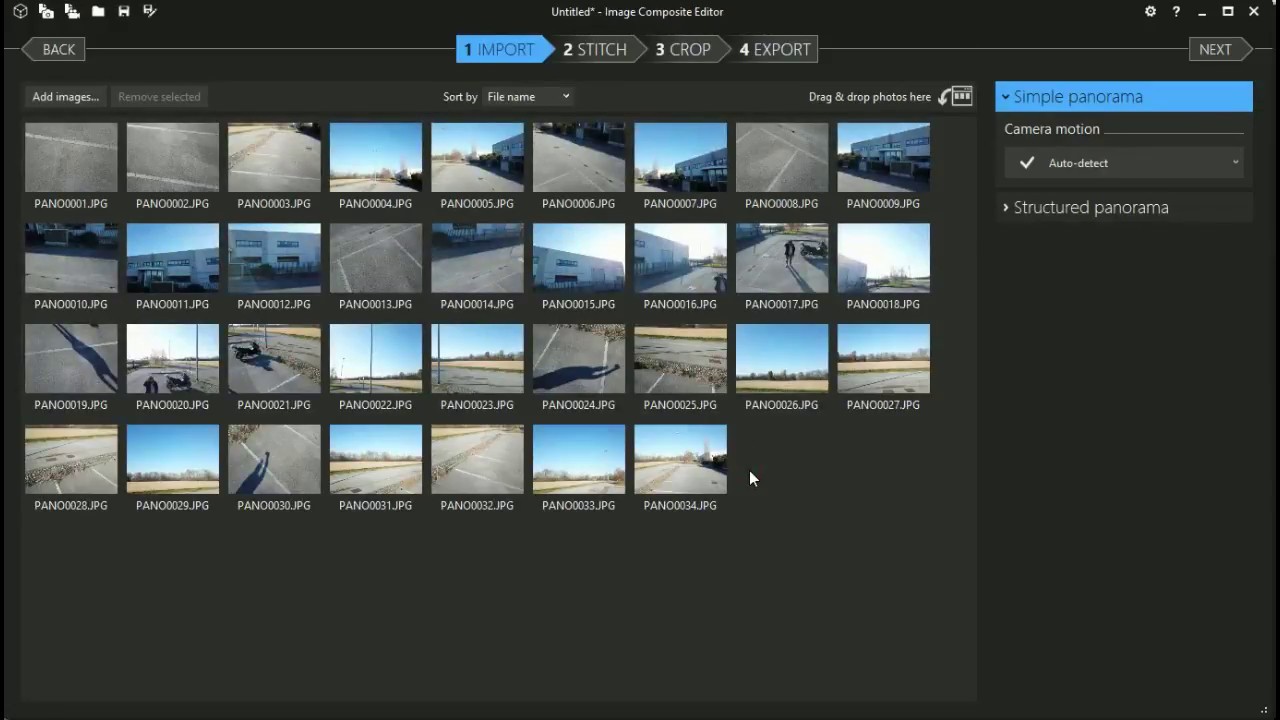The image size is (1280, 720).
Task: Click the drag and drop photos icon
Action: tap(955, 96)
